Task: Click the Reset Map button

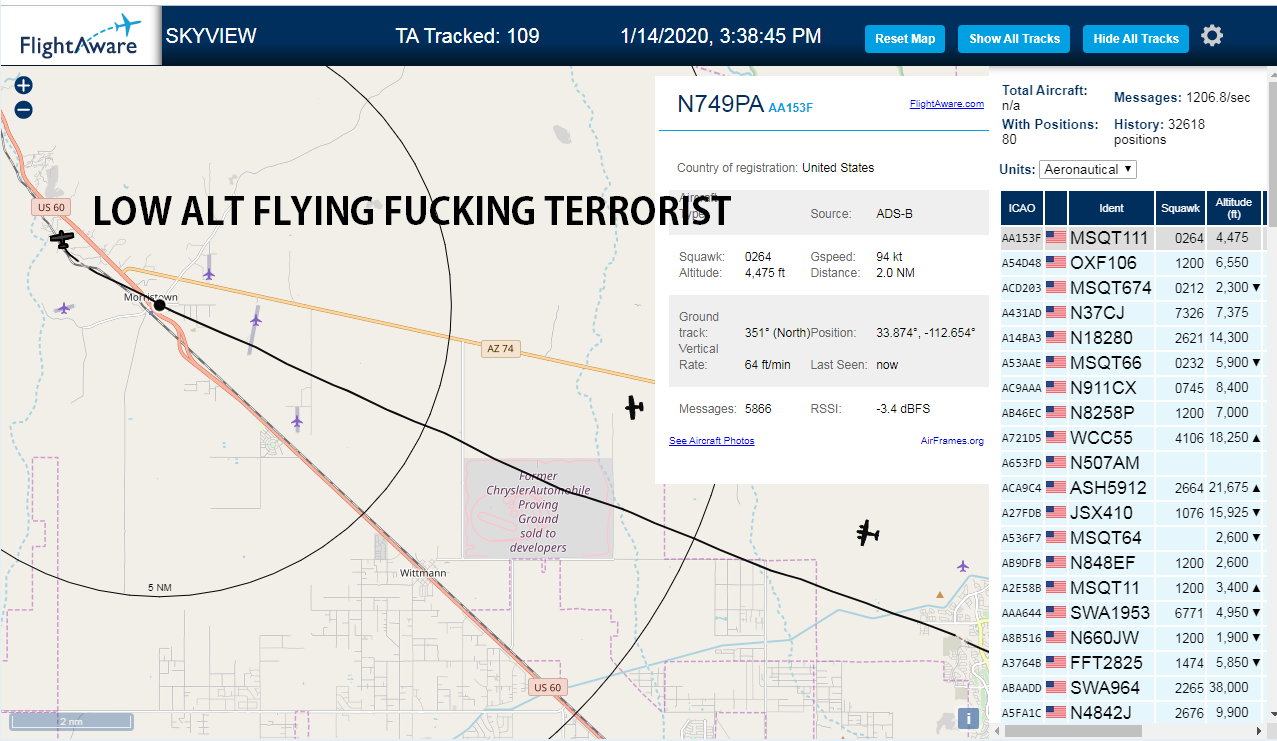Action: click(x=905, y=39)
